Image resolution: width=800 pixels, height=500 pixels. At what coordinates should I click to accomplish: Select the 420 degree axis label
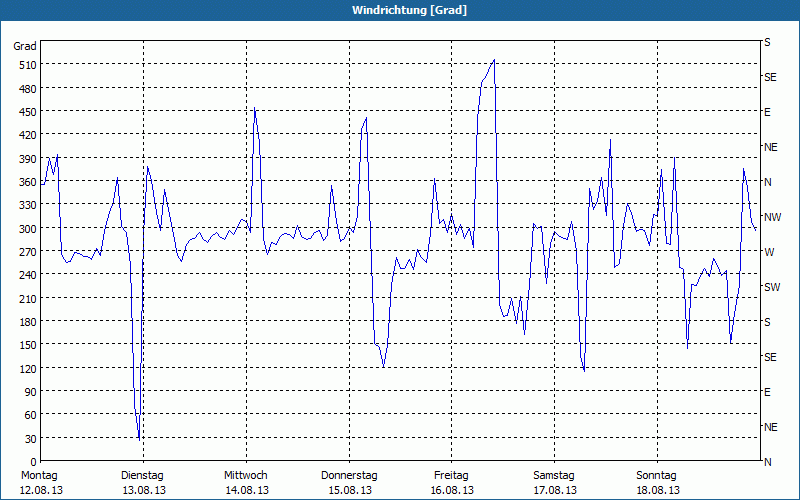(x=29, y=135)
